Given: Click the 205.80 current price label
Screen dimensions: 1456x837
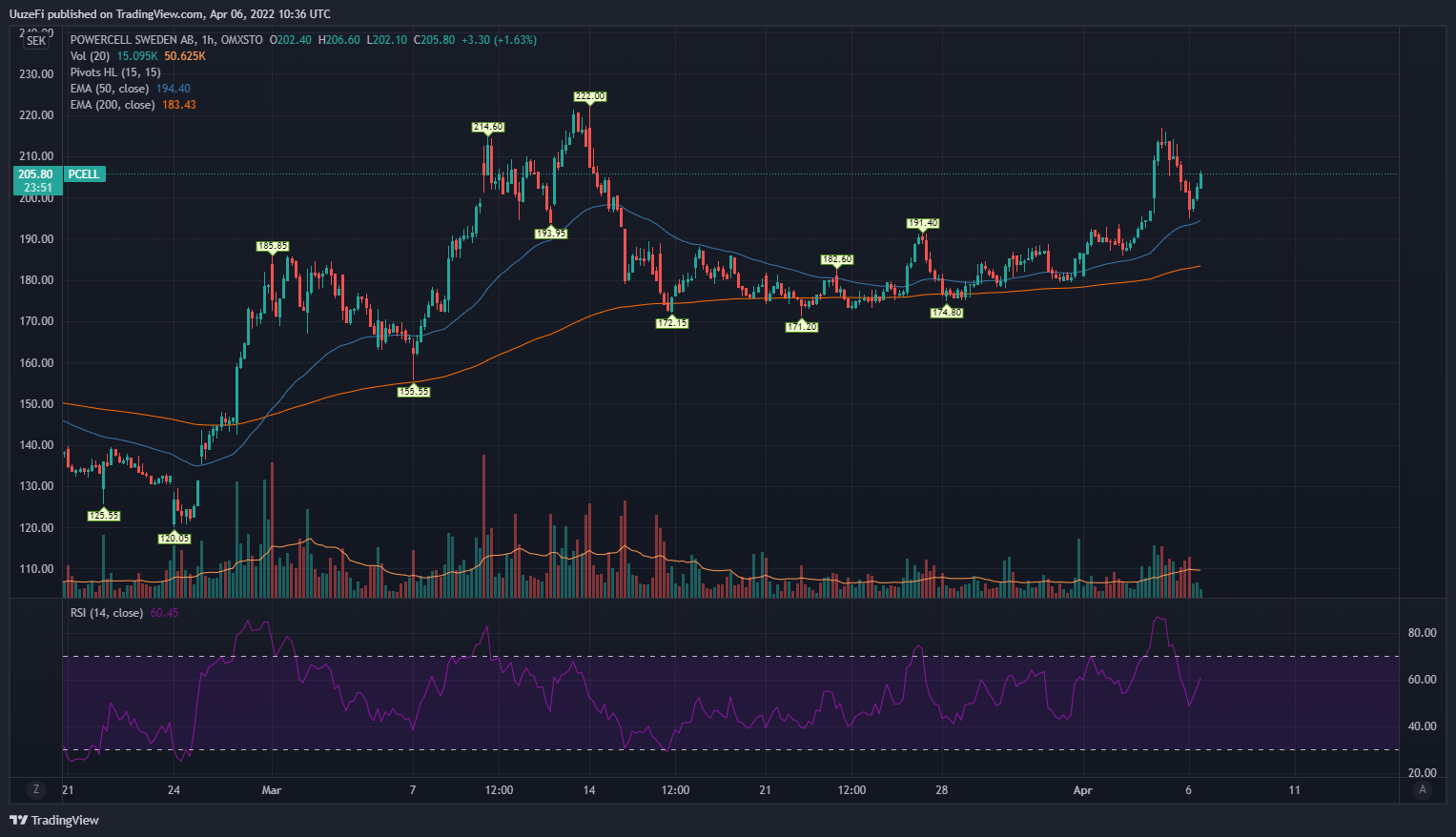Looking at the screenshot, I should click(35, 174).
